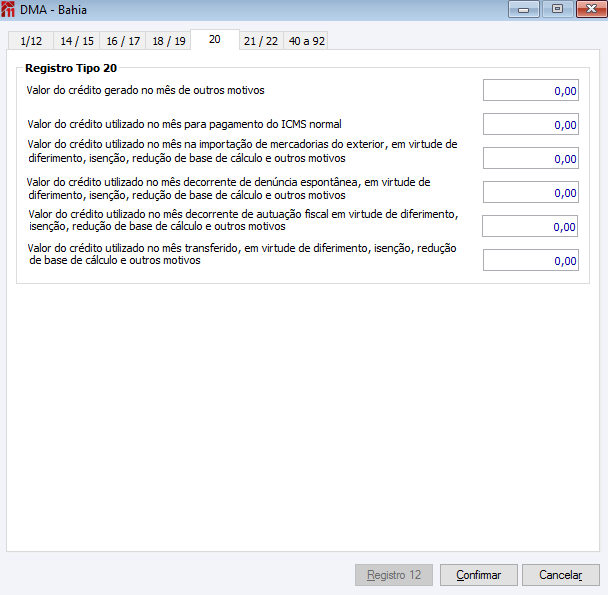Click label about pagamento do ICMS normal
This screenshot has width=608, height=595.
pyautogui.click(x=185, y=125)
